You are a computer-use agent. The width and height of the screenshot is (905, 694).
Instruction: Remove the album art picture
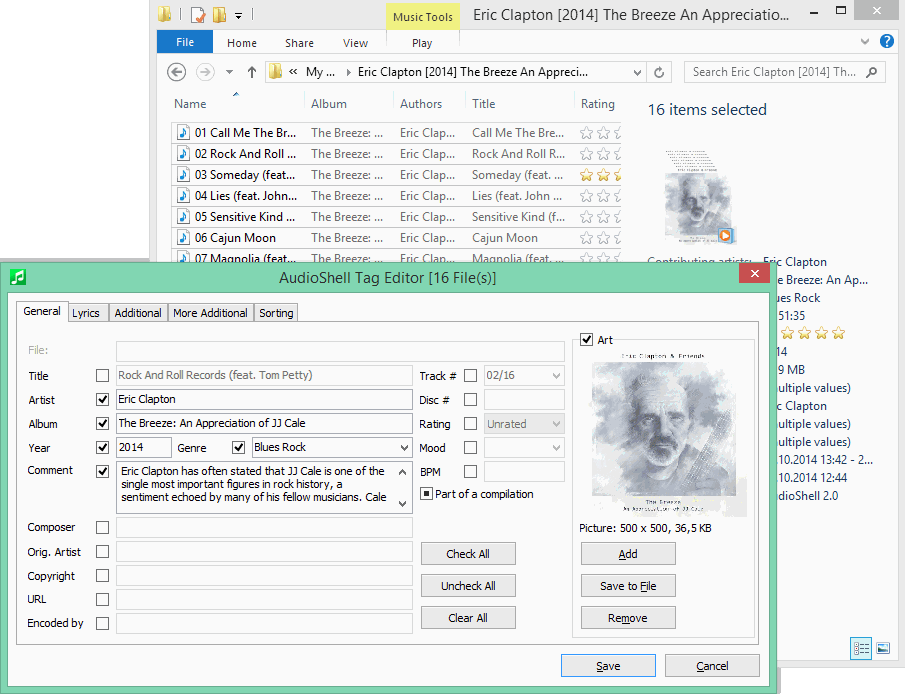click(628, 618)
